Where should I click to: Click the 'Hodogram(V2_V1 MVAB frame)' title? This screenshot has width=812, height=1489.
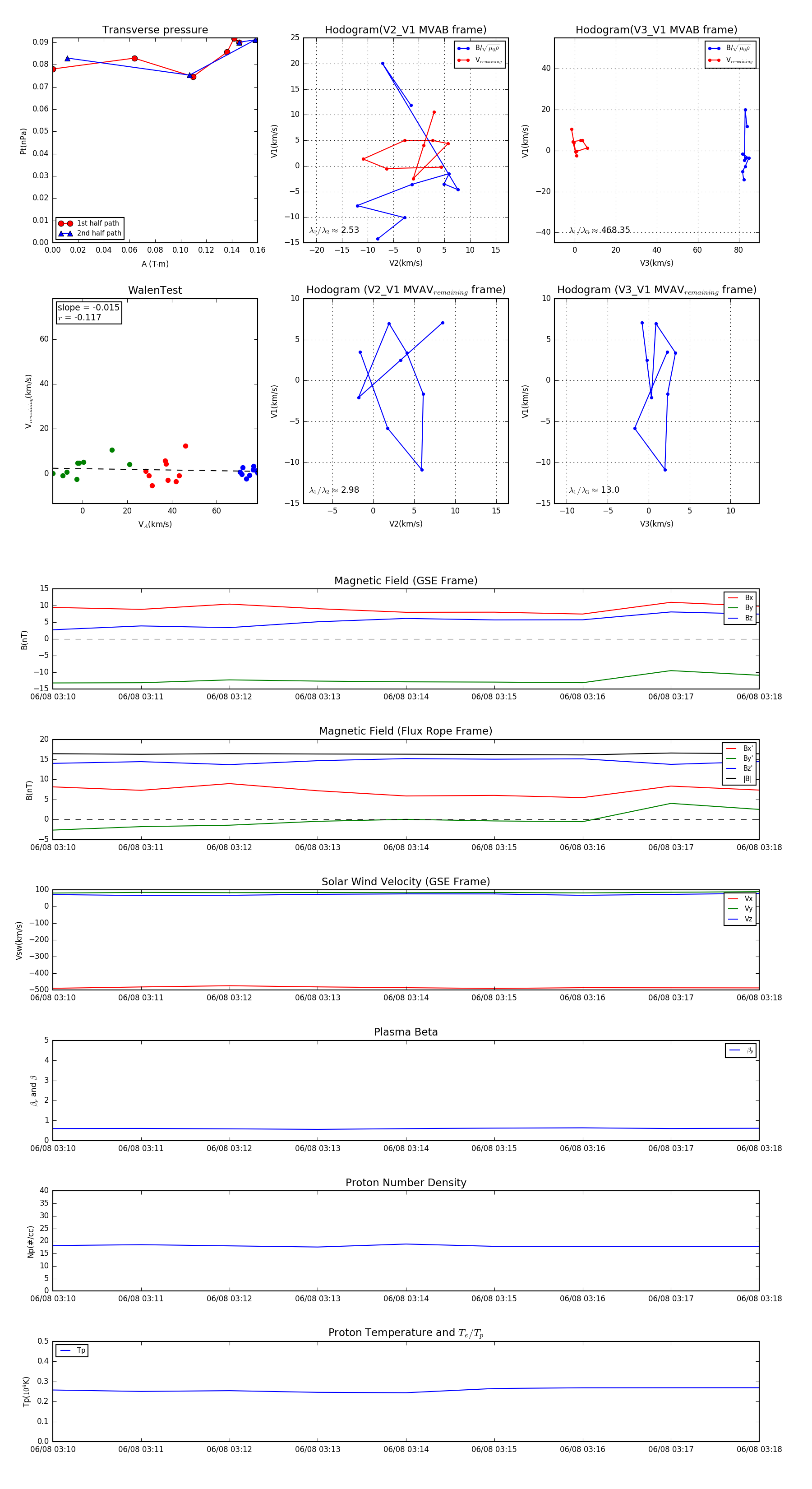pyautogui.click(x=406, y=30)
